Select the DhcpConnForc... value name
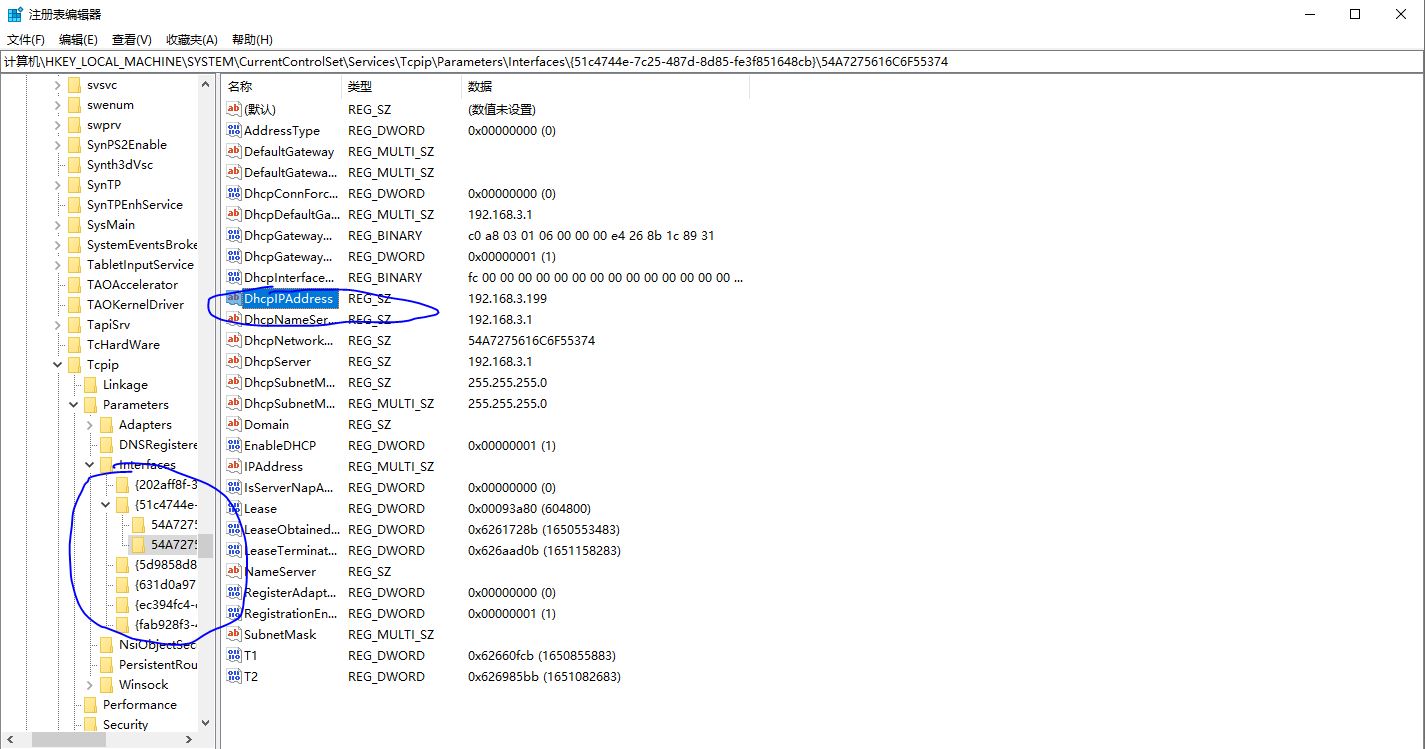The width and height of the screenshot is (1425, 749). (x=290, y=193)
